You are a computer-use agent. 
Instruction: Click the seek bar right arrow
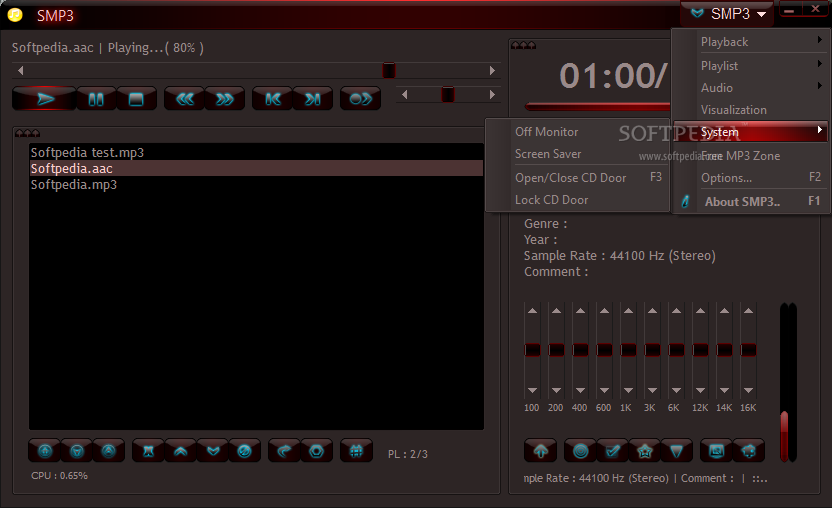pos(492,70)
